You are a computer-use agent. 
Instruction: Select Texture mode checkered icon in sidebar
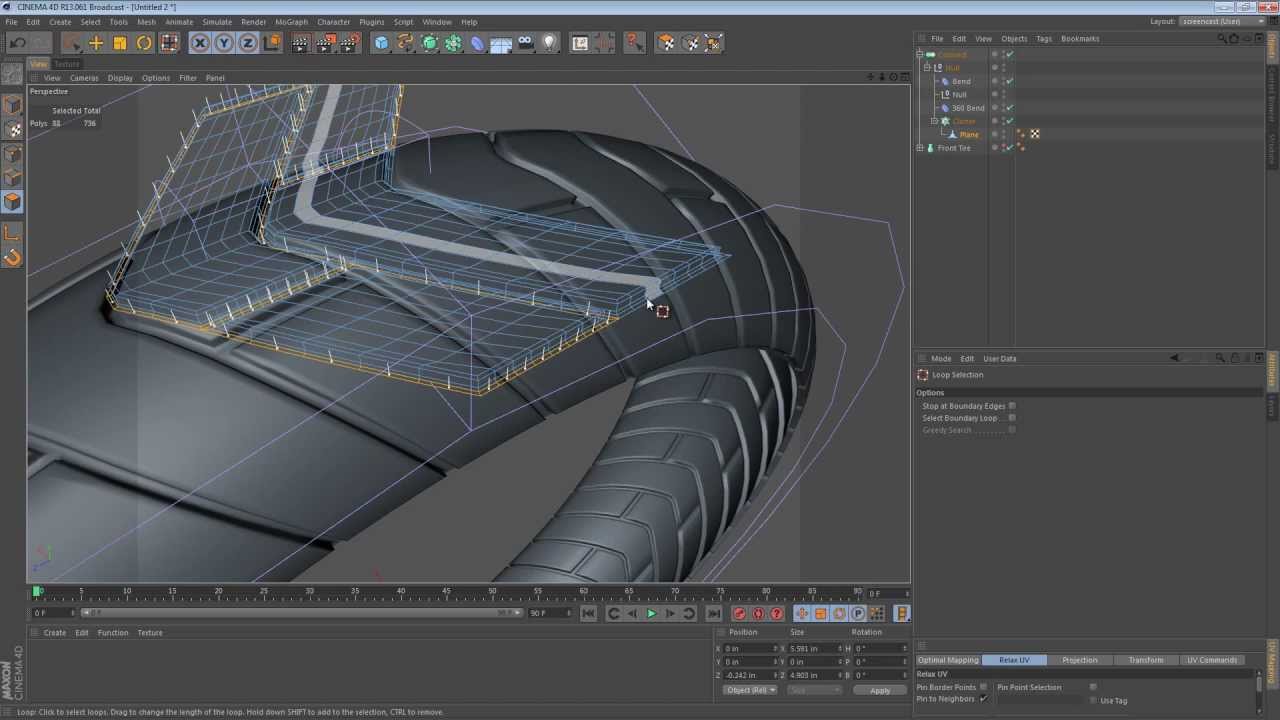pyautogui.click(x=13, y=129)
